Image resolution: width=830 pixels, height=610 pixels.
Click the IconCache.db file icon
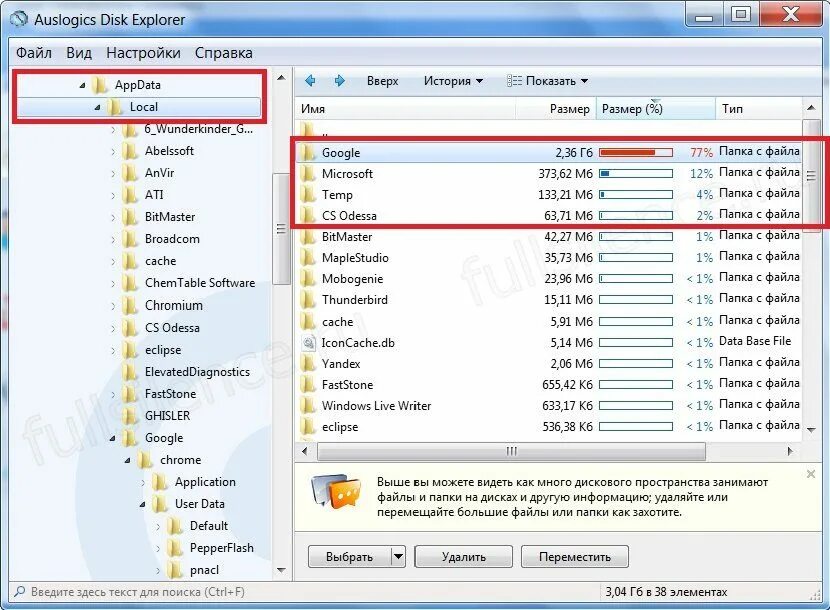point(309,343)
